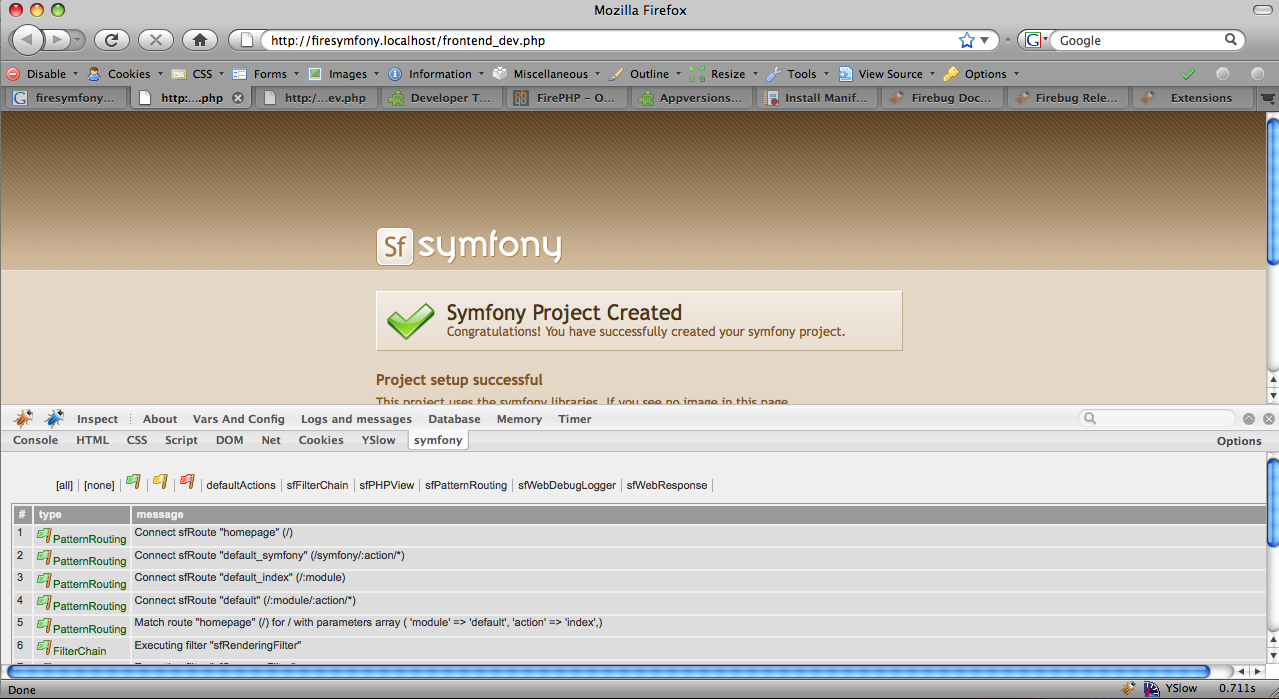Open the Images dropdown menu
This screenshot has width=1279, height=699.
pos(343,74)
